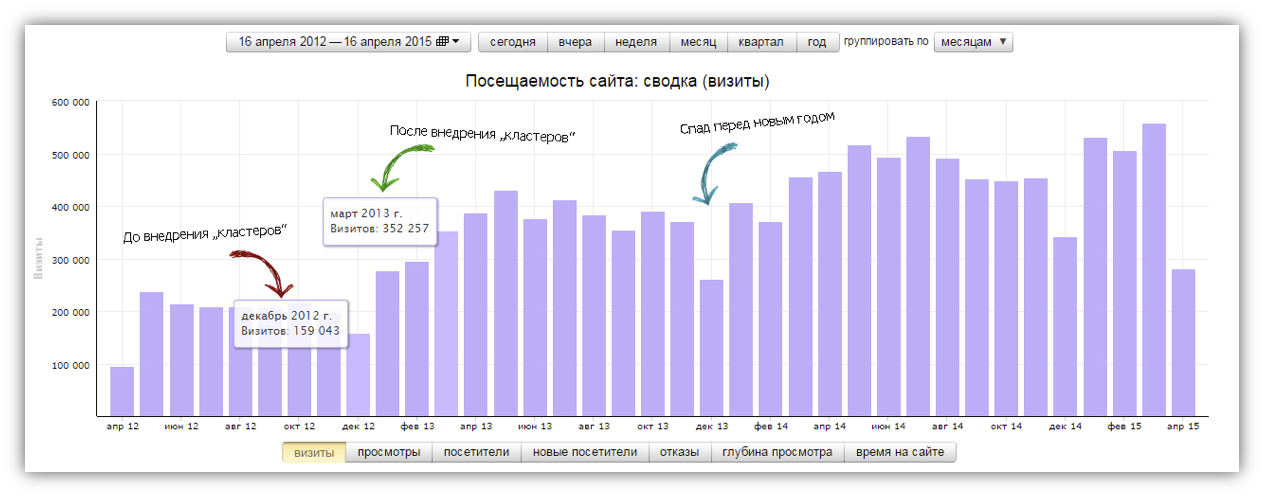Click the bar above фев 13
Screen dimensions: 1264x497
[x=417, y=339]
